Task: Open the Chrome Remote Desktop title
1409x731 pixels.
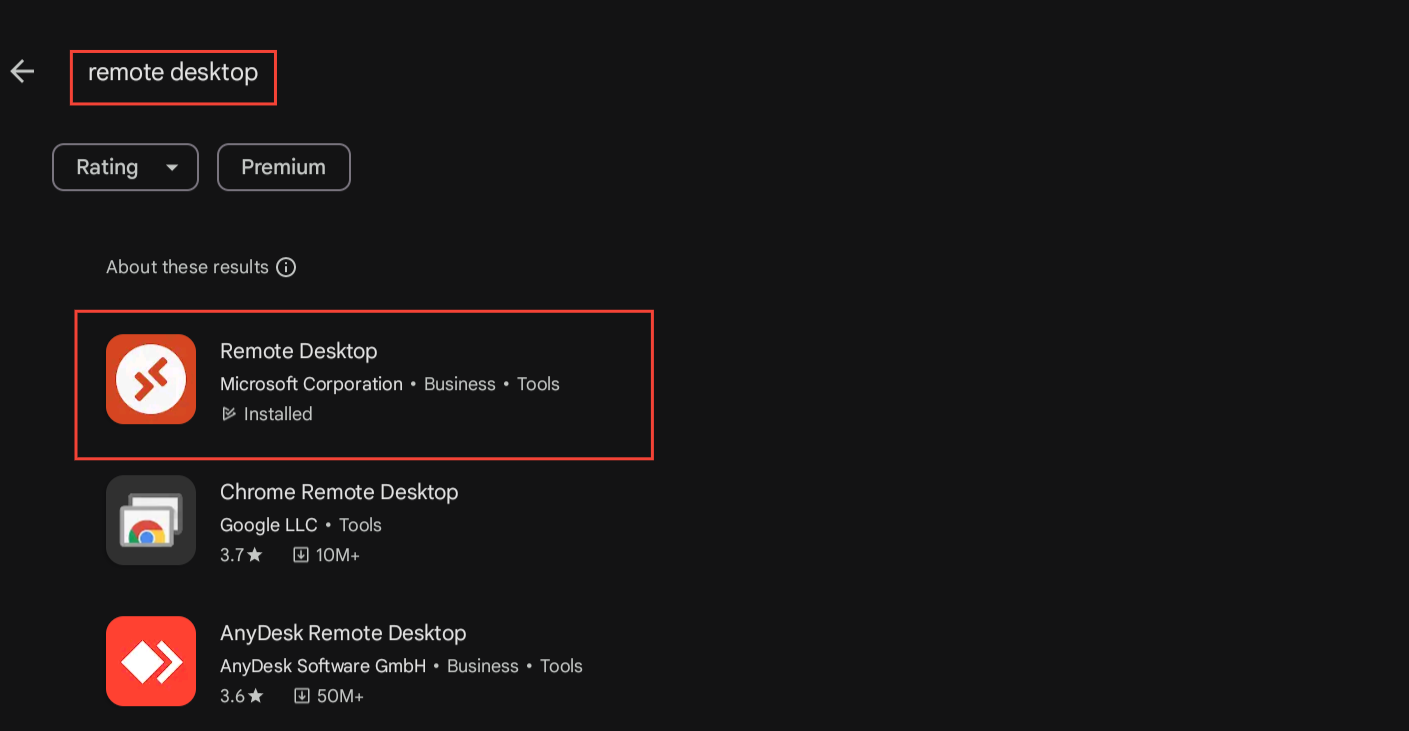Action: tap(339, 492)
